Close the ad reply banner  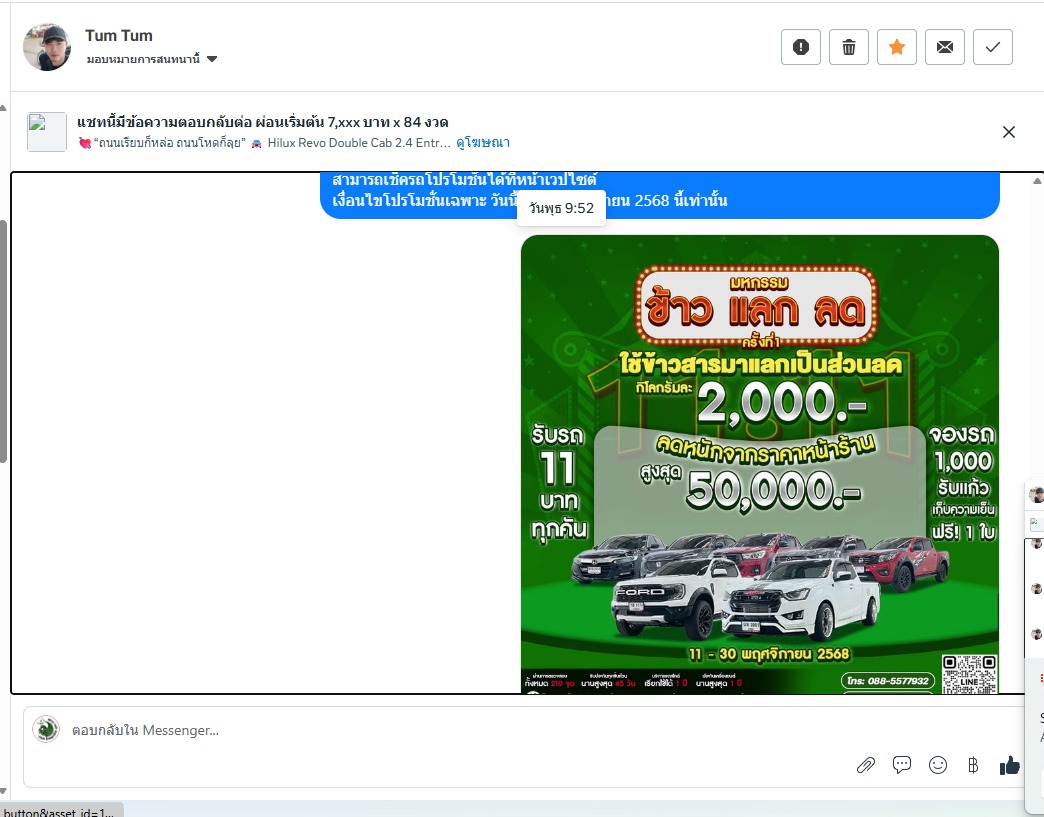click(1009, 132)
